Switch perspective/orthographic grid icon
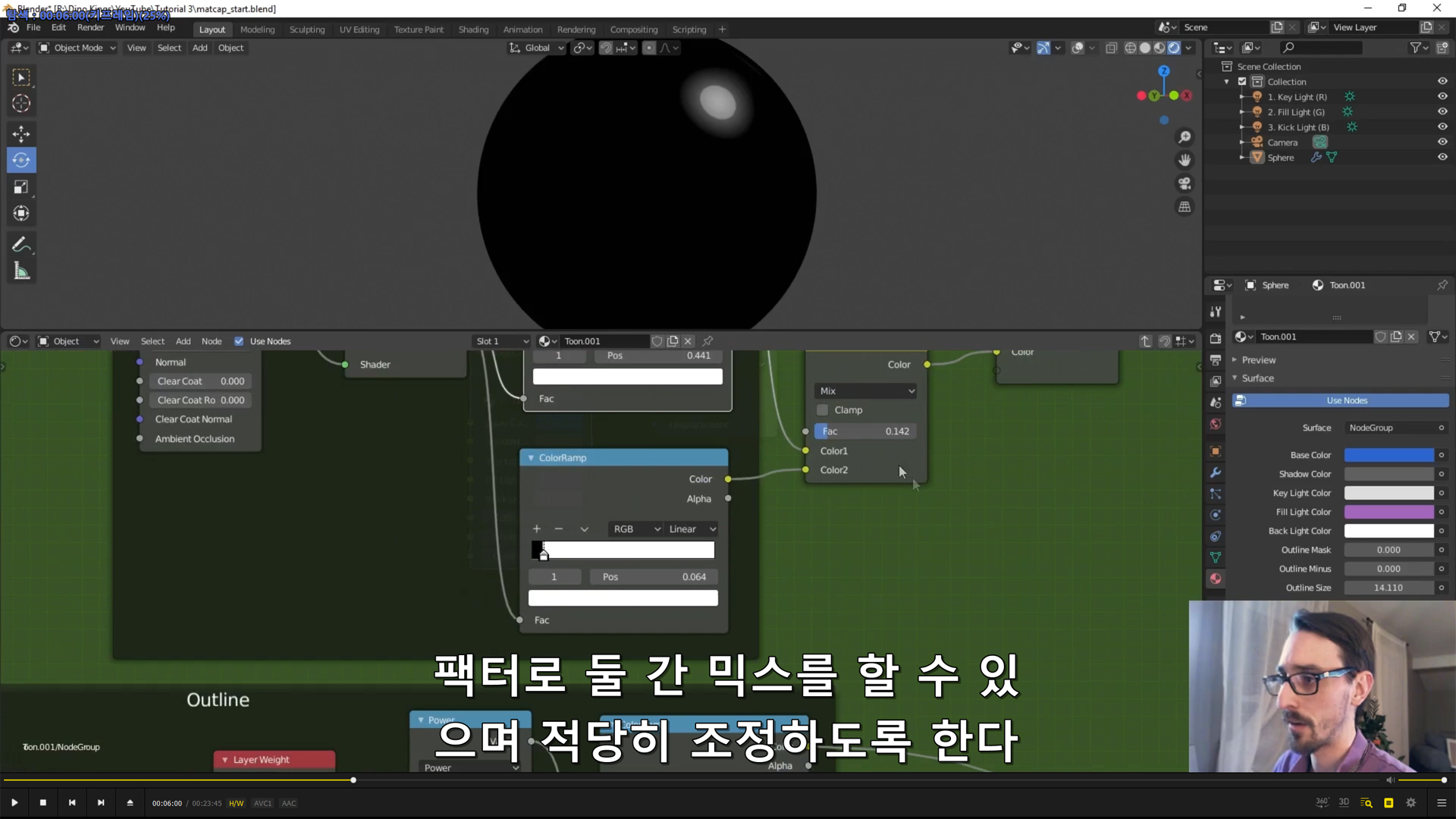The width and height of the screenshot is (1456, 819). tap(1185, 207)
